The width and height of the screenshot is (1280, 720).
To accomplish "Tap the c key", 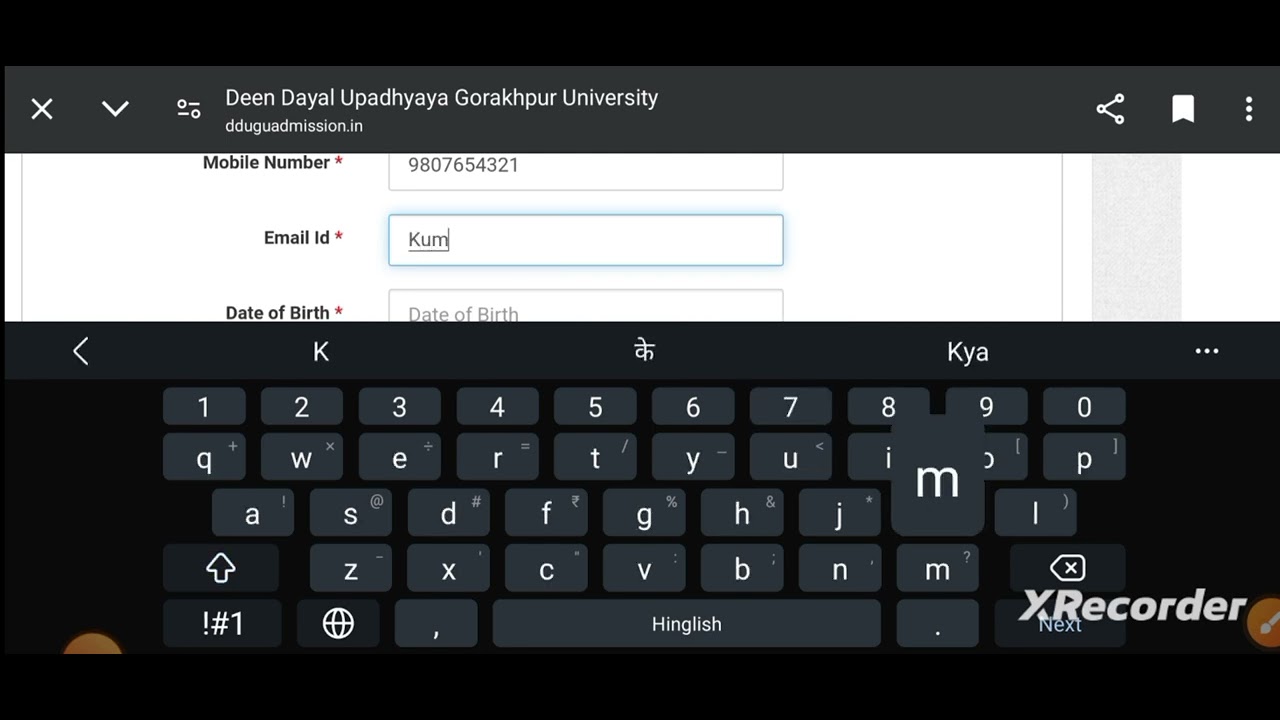I will pyautogui.click(x=546, y=569).
